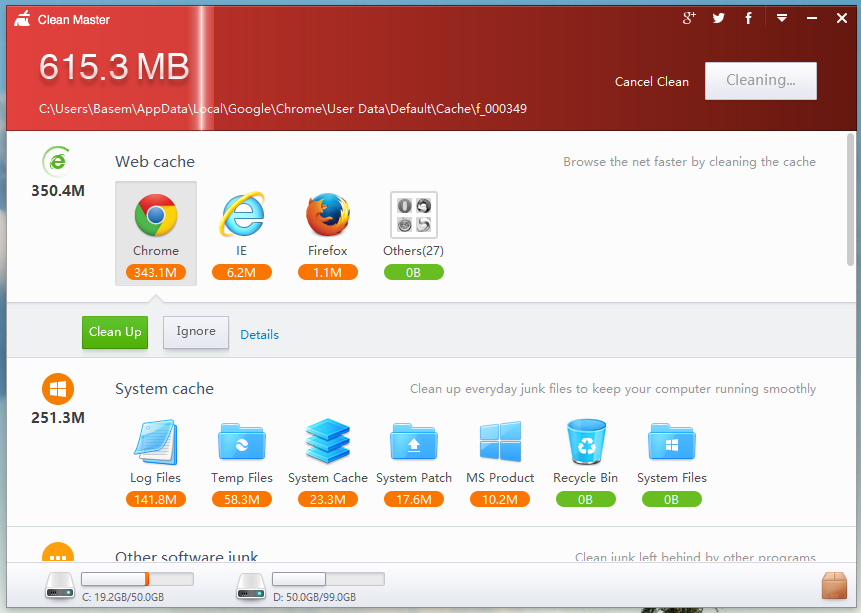This screenshot has width=861, height=613.
Task: Click the System cache heading
Action: tap(164, 388)
